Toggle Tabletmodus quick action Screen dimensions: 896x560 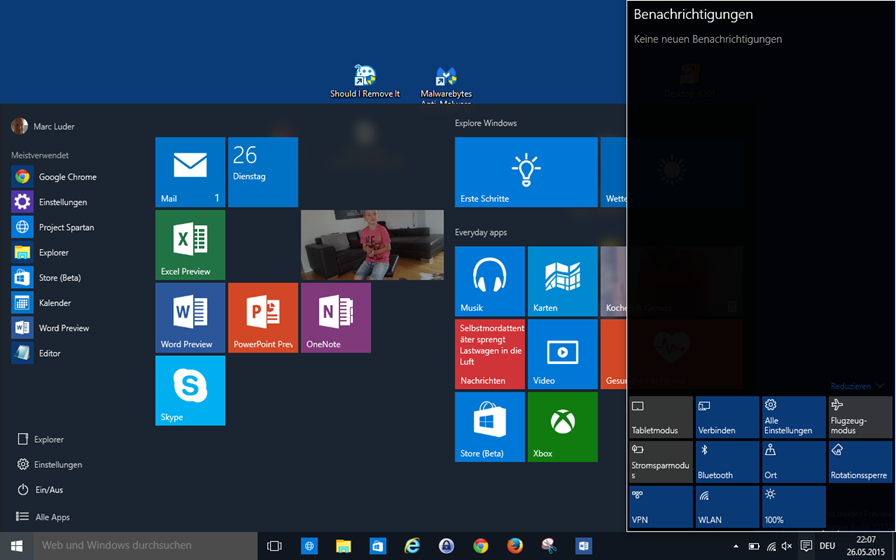pos(660,417)
